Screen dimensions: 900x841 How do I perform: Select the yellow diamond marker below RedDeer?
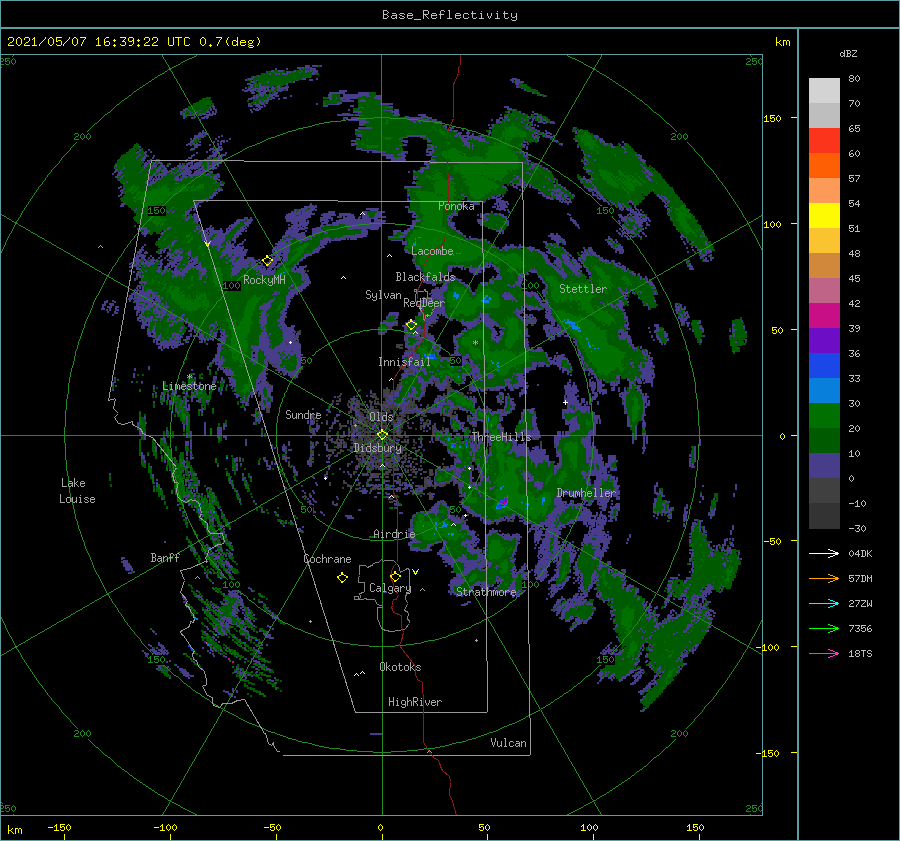(x=411, y=325)
